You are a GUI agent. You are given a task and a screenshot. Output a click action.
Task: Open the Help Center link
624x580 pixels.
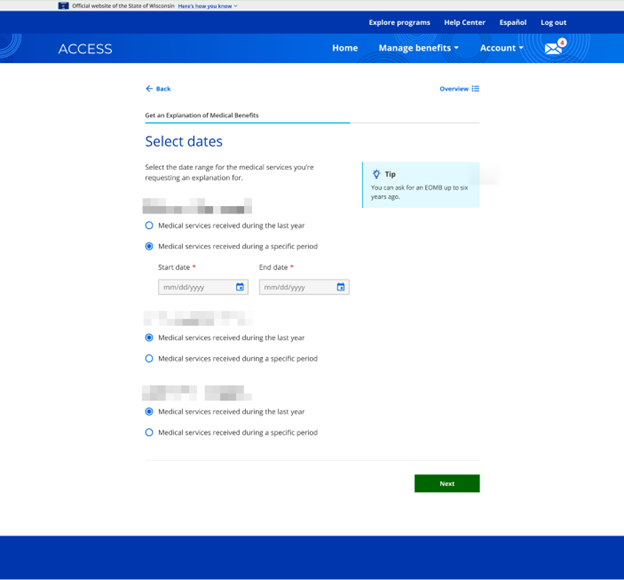[x=464, y=22]
